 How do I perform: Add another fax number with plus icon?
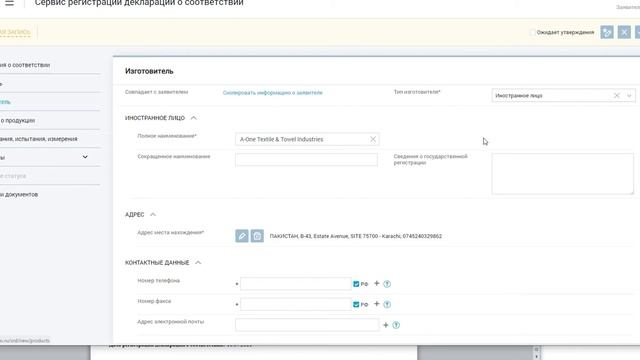377,304
